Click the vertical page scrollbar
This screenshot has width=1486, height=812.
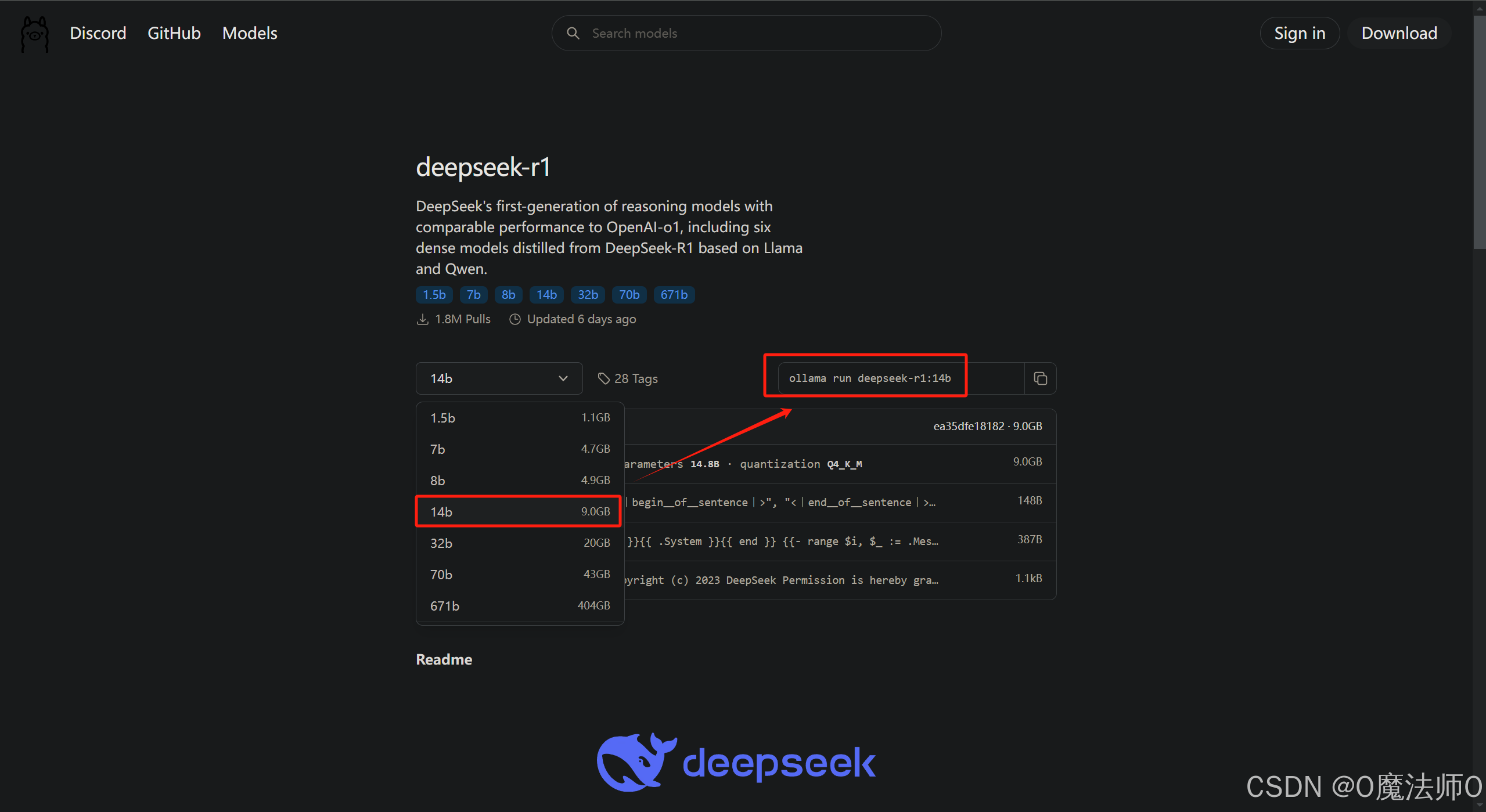(x=1479, y=133)
